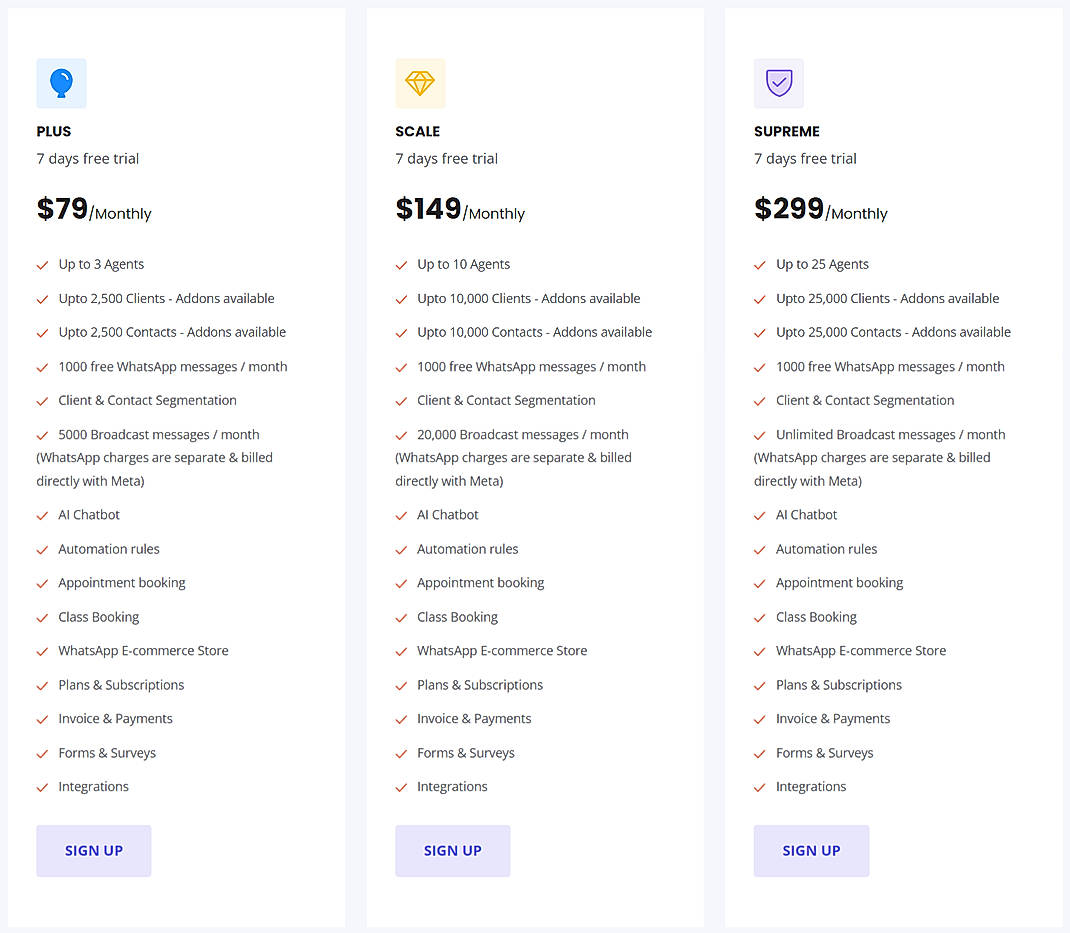Click the checkmark beside Up to 3 Agents

pyautogui.click(x=42, y=264)
